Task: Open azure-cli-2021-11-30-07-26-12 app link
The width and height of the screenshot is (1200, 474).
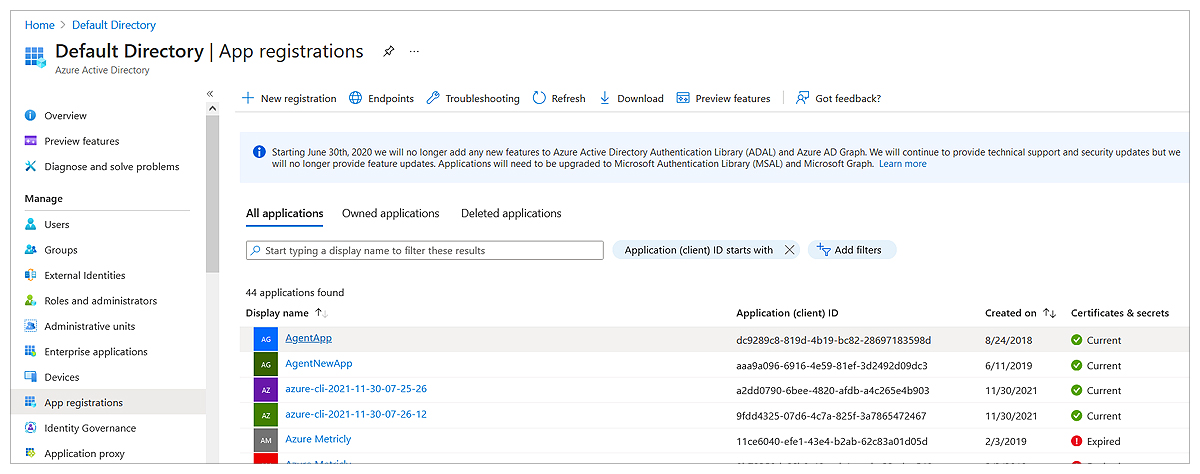Action: [356, 414]
